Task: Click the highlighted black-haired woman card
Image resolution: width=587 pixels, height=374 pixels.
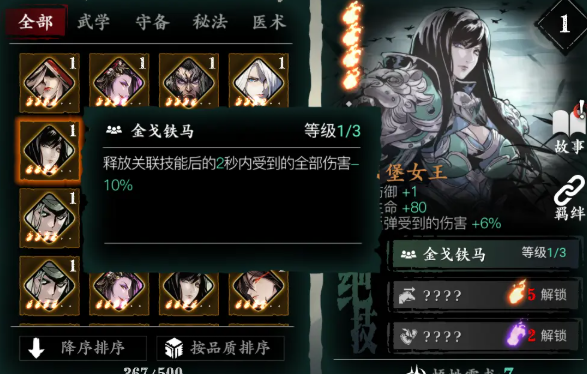Action: tap(49, 150)
